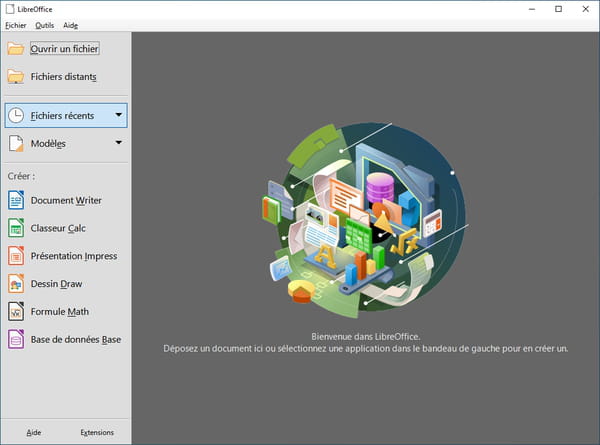
Task: Open the Aide menu in menu bar
Action: point(70,25)
